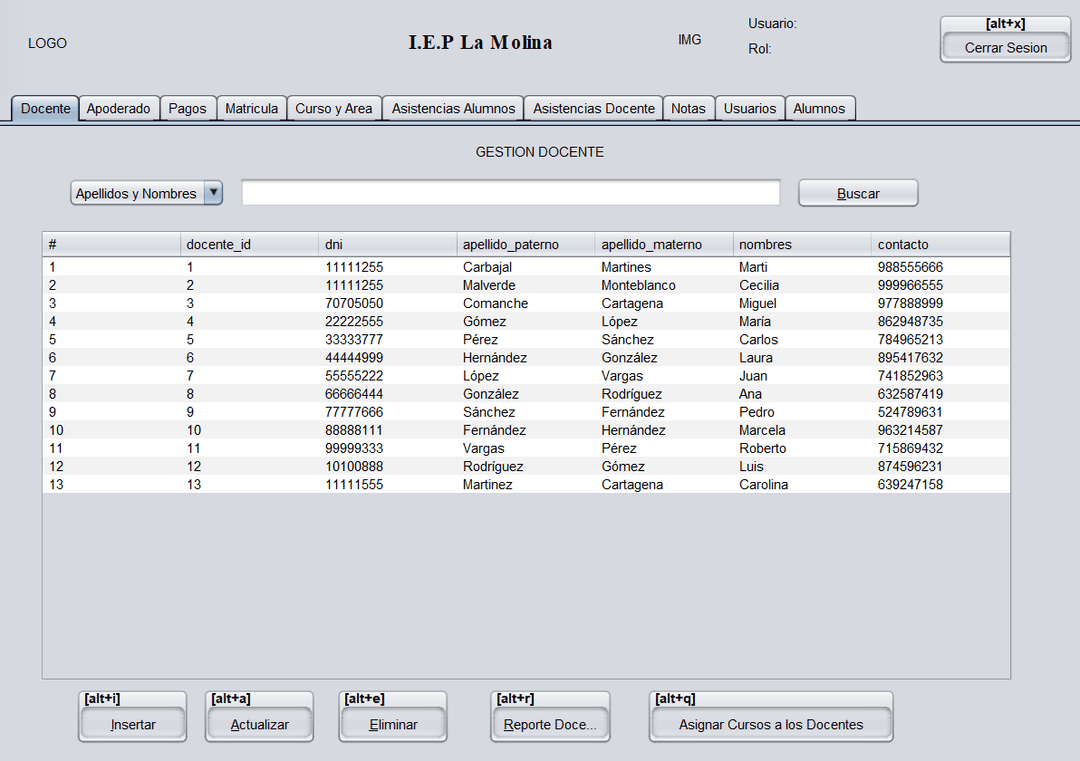1080x761 pixels.
Task: Select the Curso y Area tab
Action: point(334,108)
